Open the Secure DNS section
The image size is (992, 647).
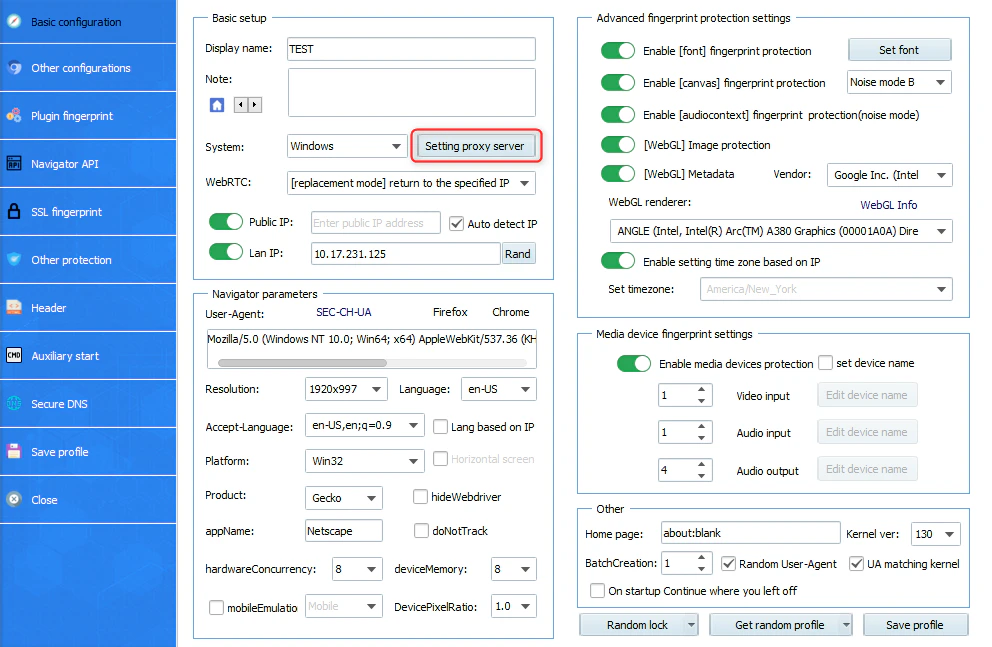(88, 404)
